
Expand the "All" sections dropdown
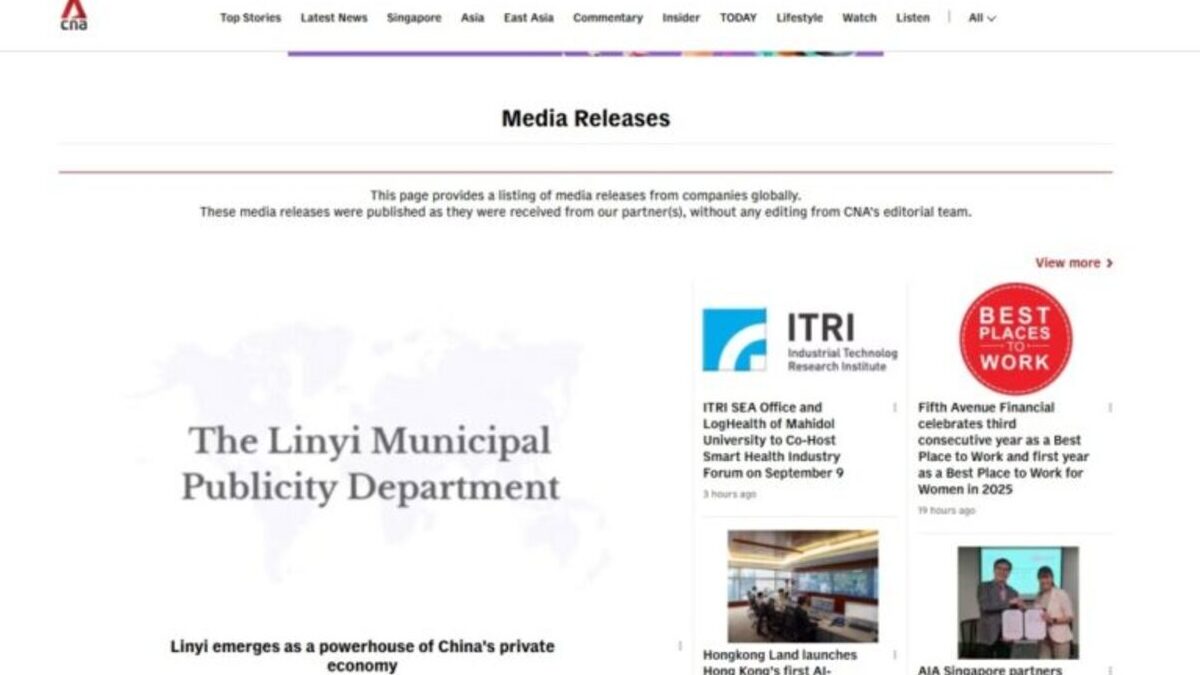979,17
